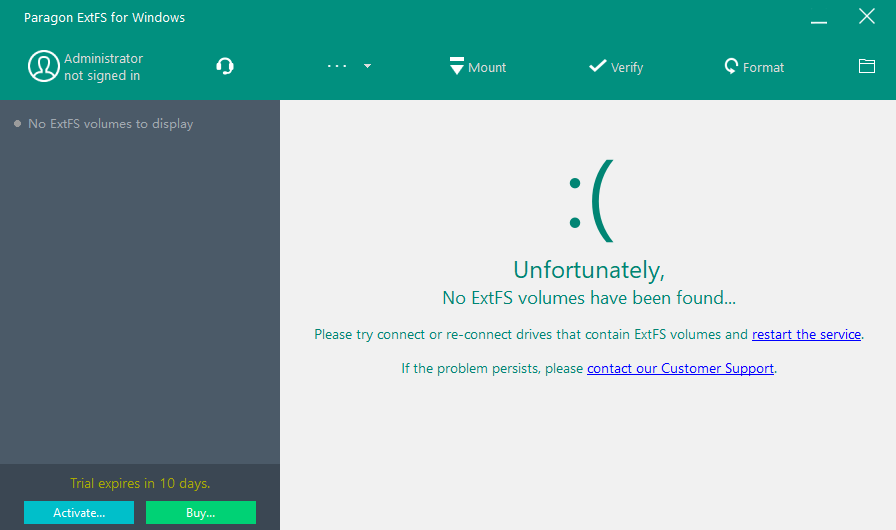Click the Administrator user avatar icon
This screenshot has height=530, width=896.
click(43, 66)
